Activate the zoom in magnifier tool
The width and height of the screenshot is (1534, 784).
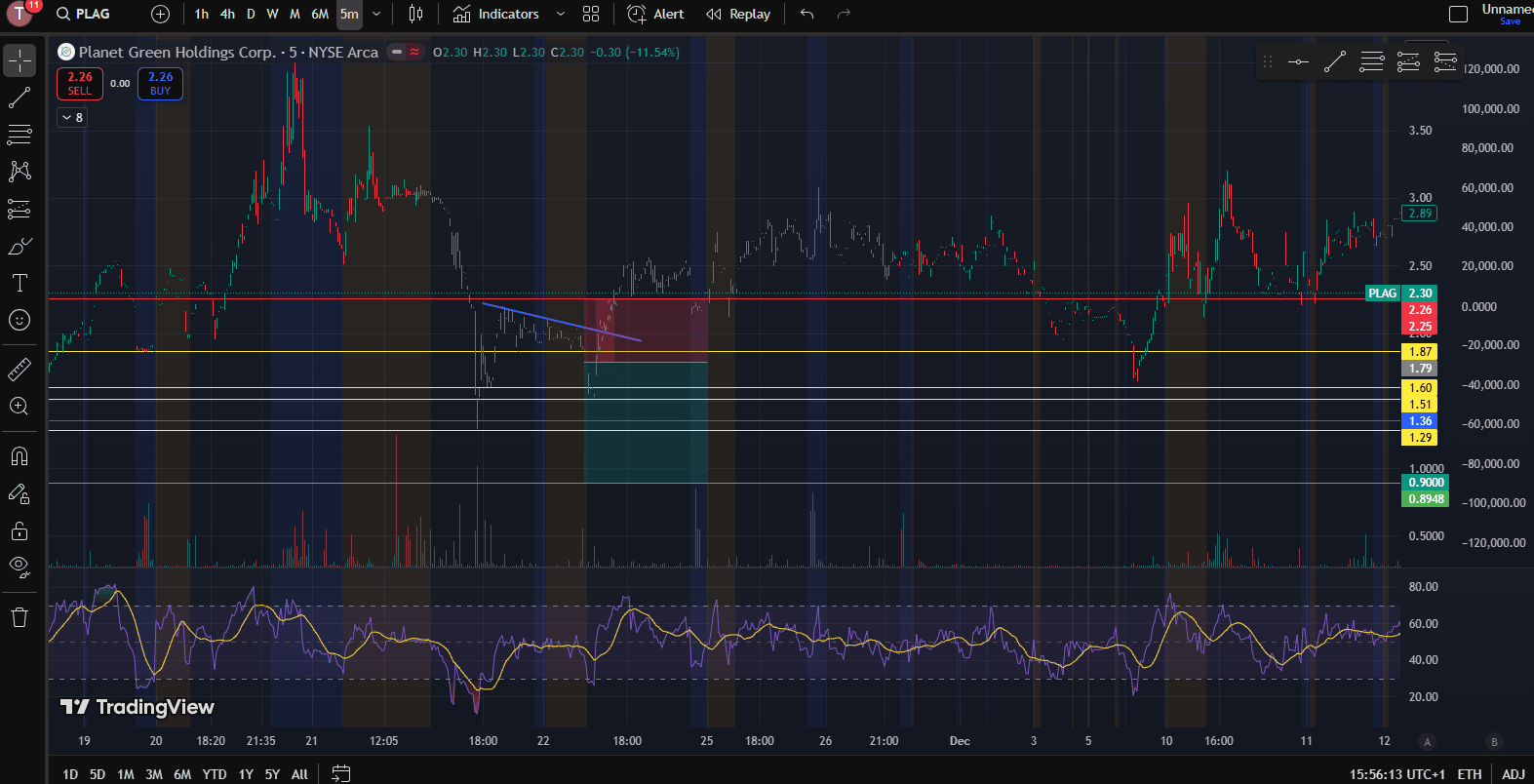20,407
